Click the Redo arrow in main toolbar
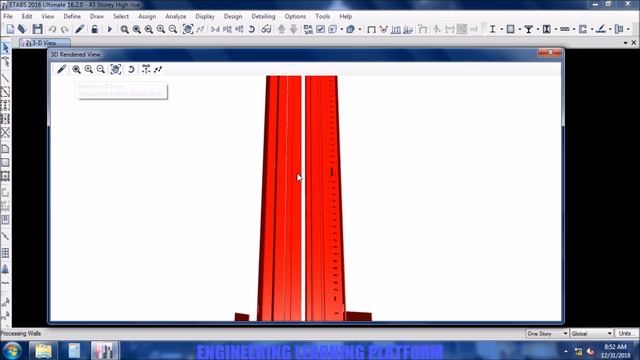The image size is (640, 360). click(x=64, y=29)
